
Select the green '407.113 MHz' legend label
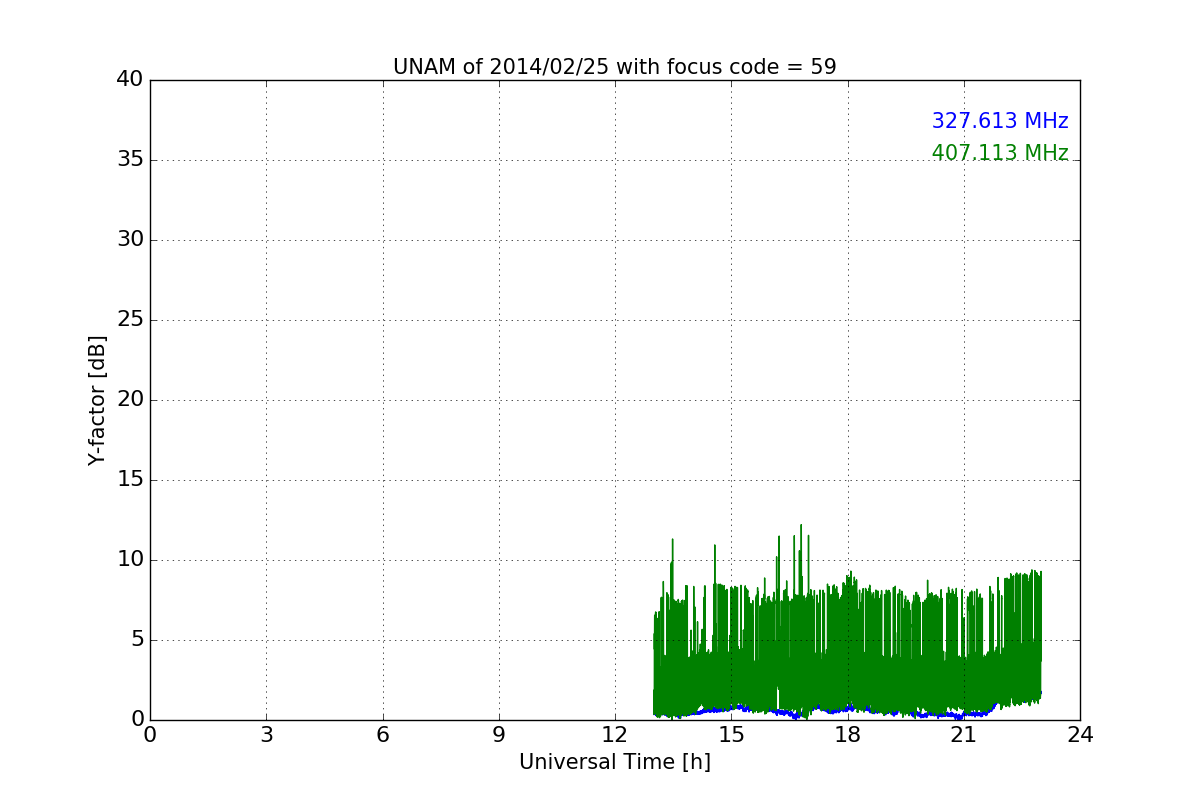pos(1000,153)
